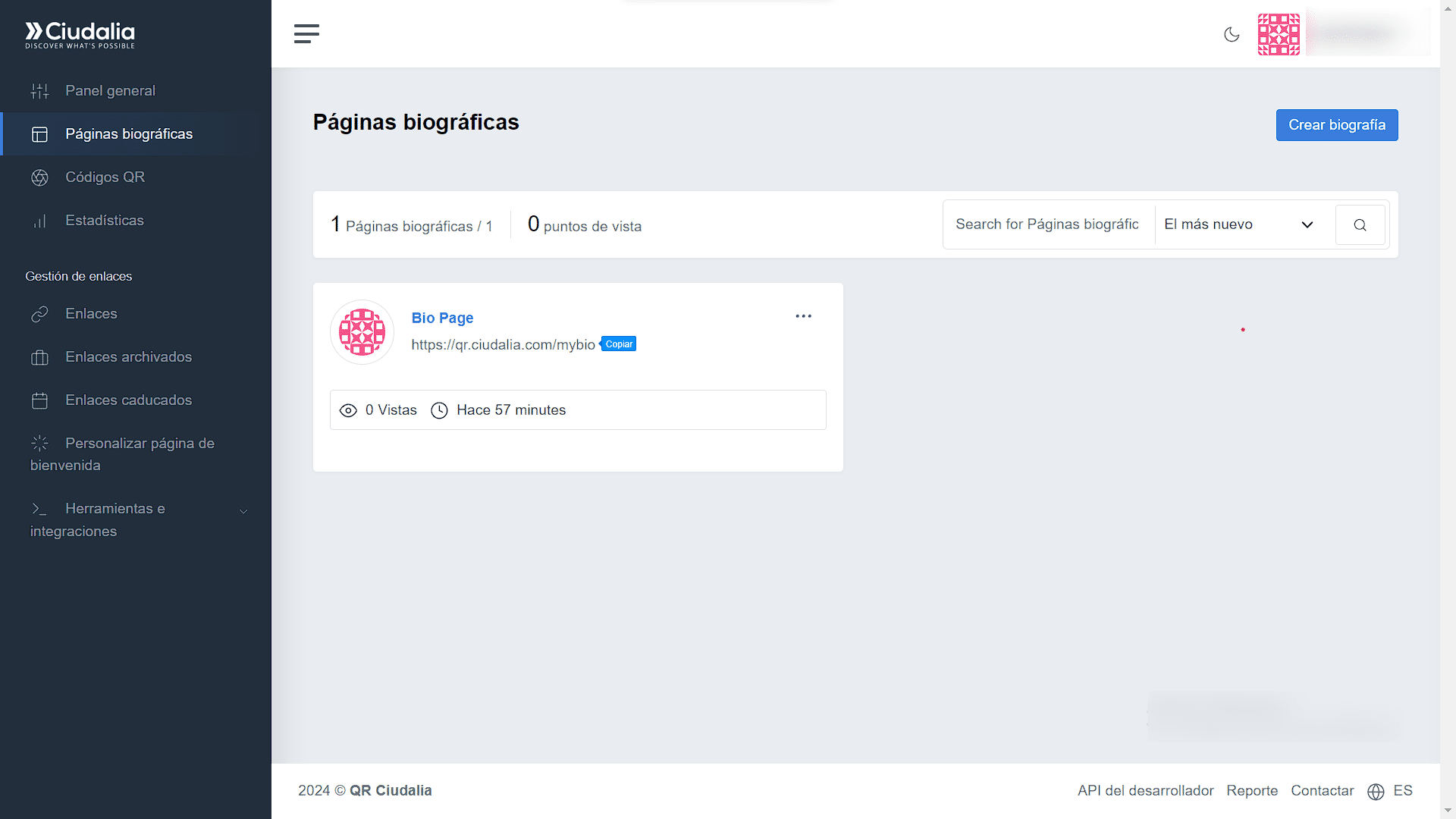The image size is (1456, 819).
Task: Click the Ciudalia logo in the sidebar
Action: tap(80, 34)
